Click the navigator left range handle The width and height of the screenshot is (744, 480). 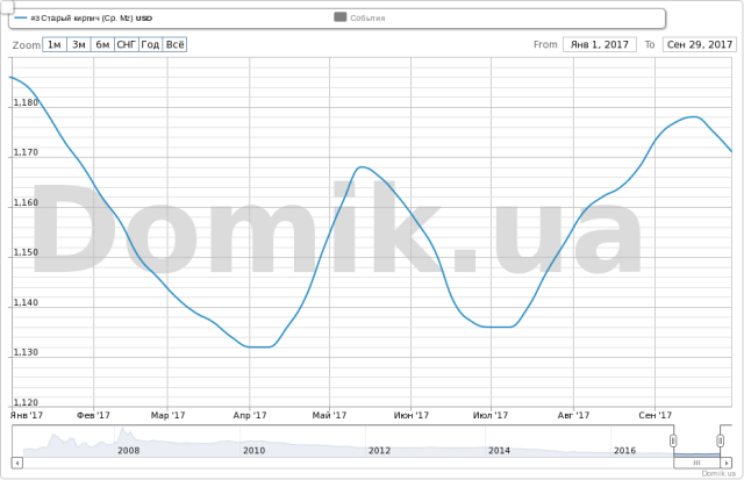(x=673, y=441)
